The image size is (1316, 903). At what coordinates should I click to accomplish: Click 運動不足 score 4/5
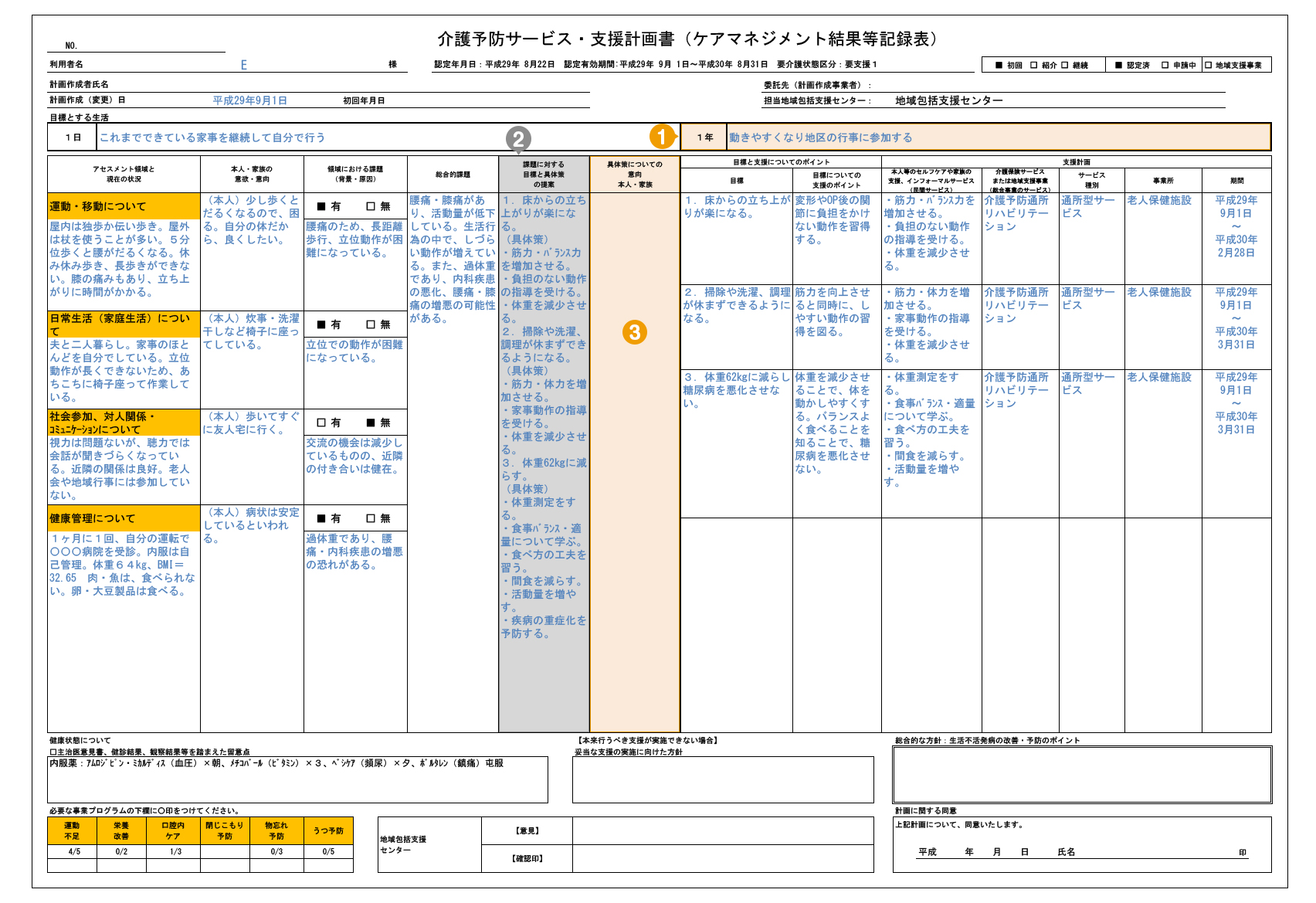(x=73, y=851)
